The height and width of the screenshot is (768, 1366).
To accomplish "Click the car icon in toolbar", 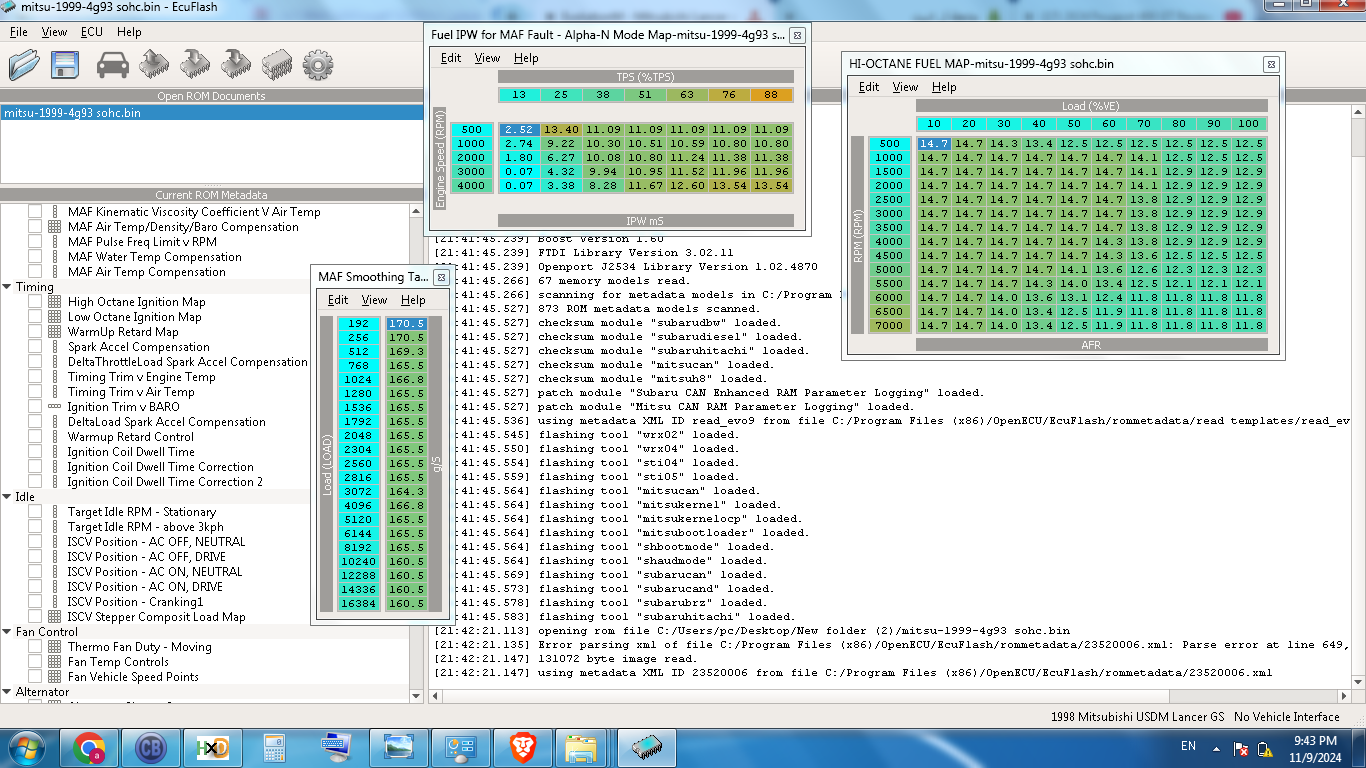I will point(112,65).
